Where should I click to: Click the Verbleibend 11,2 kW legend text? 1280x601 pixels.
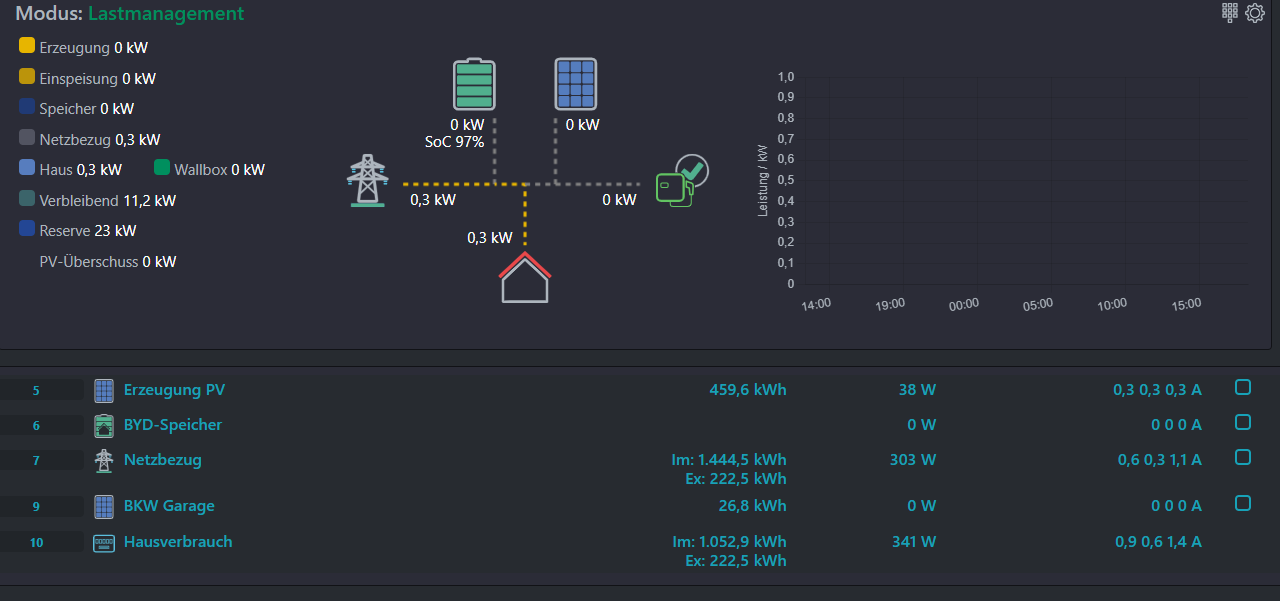108,200
